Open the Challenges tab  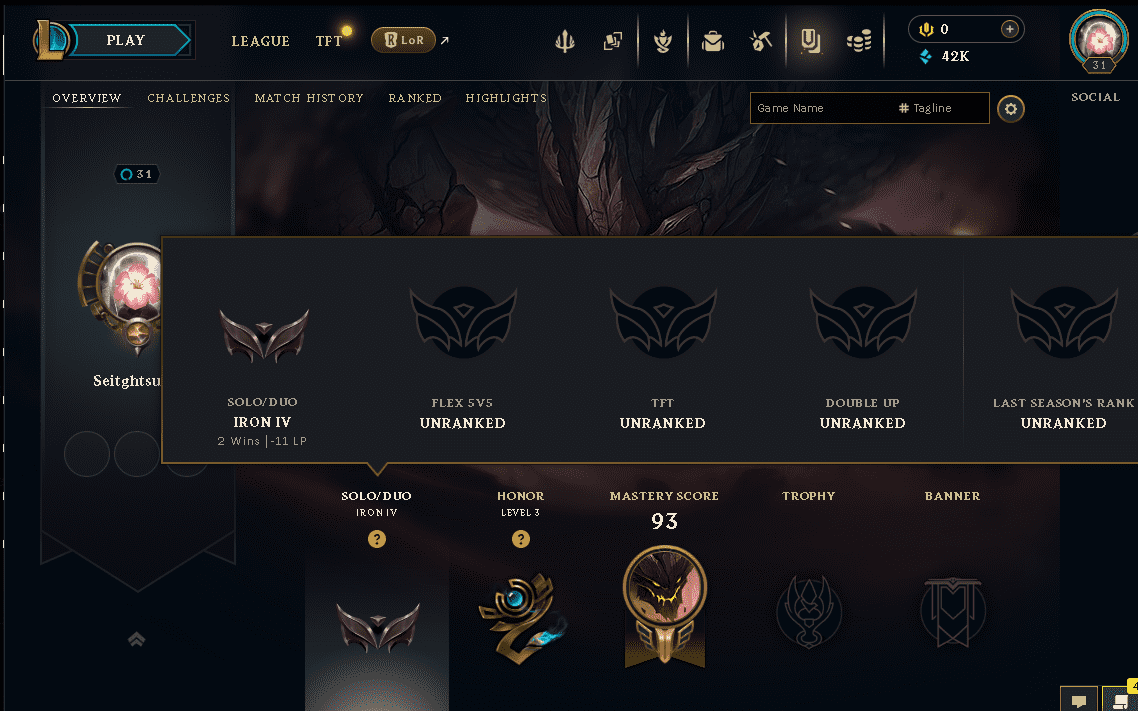189,98
